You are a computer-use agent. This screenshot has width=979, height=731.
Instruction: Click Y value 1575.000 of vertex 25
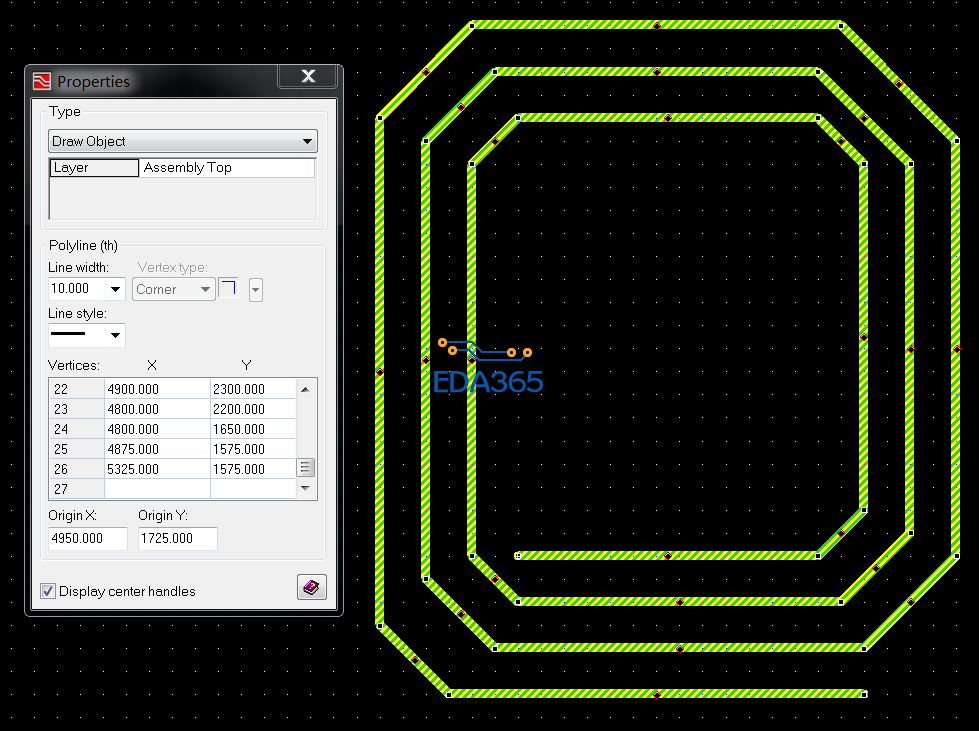coord(253,449)
